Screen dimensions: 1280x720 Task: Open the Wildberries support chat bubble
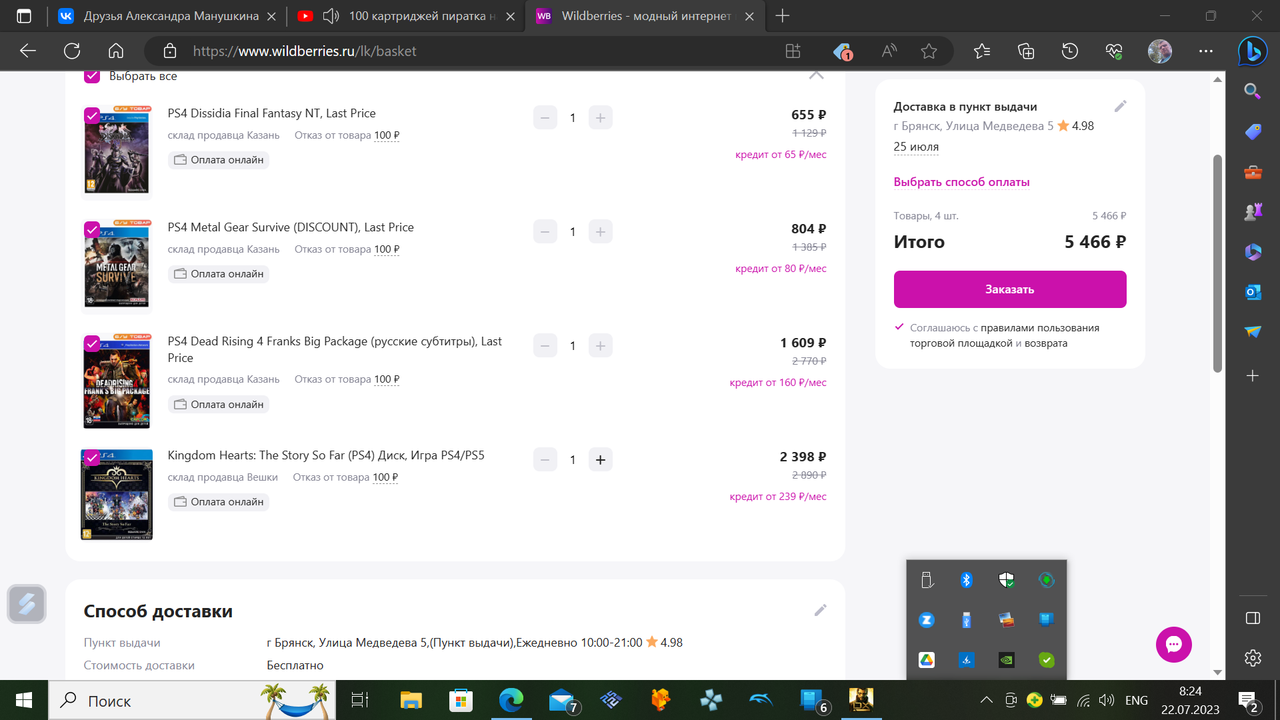pos(1174,644)
